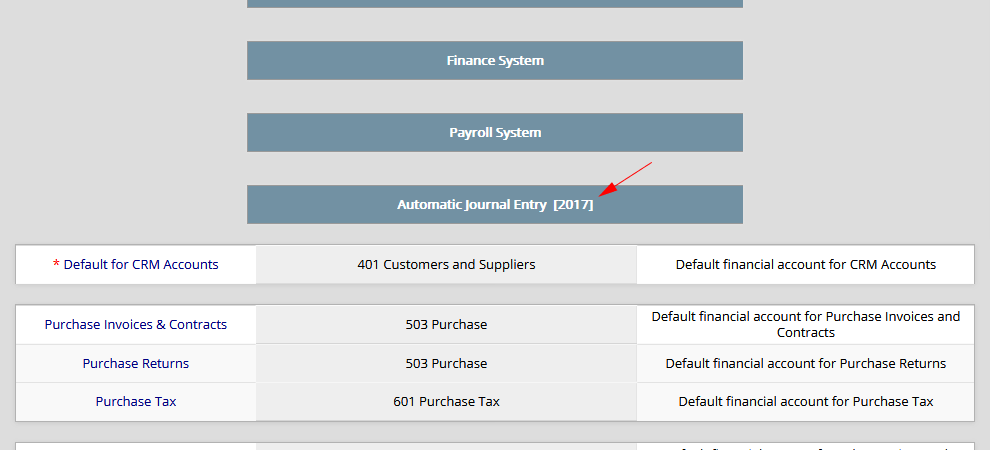Select the 601 Purchase Tax account field
This screenshot has width=990, height=450.
pos(446,401)
